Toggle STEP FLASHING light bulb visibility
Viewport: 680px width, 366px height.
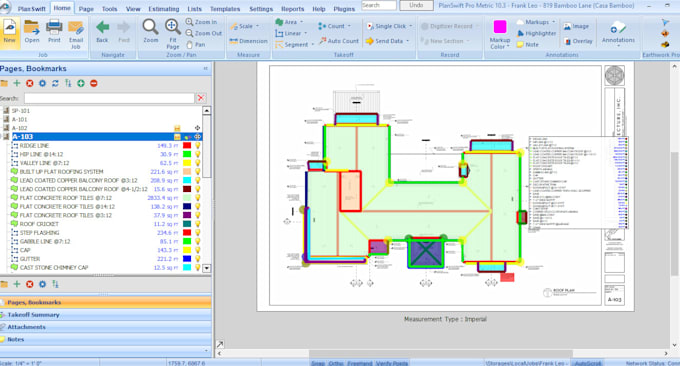coord(198,233)
